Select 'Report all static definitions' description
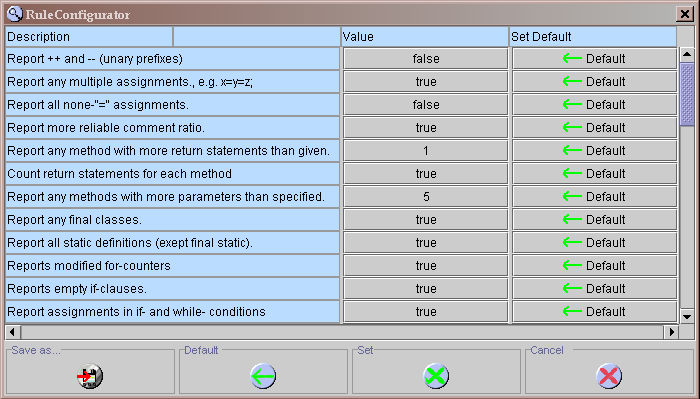This screenshot has width=700, height=399. [130, 243]
